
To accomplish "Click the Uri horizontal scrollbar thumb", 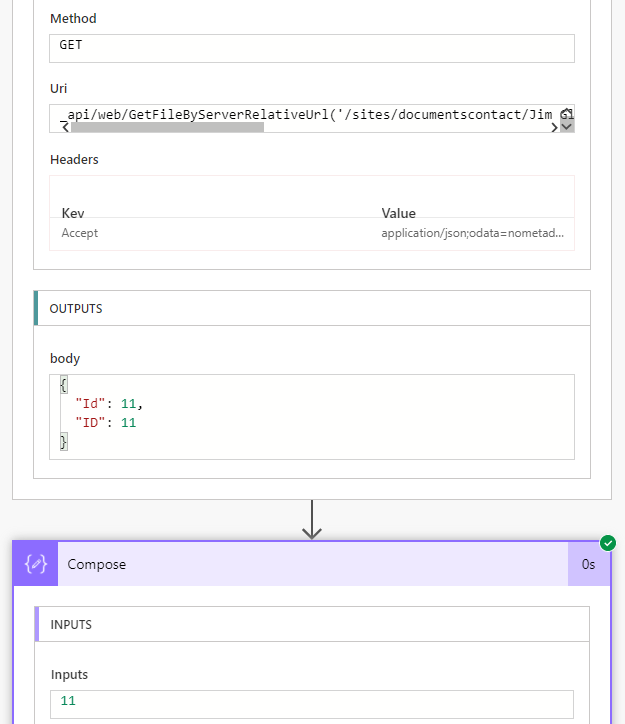I will pos(167,127).
